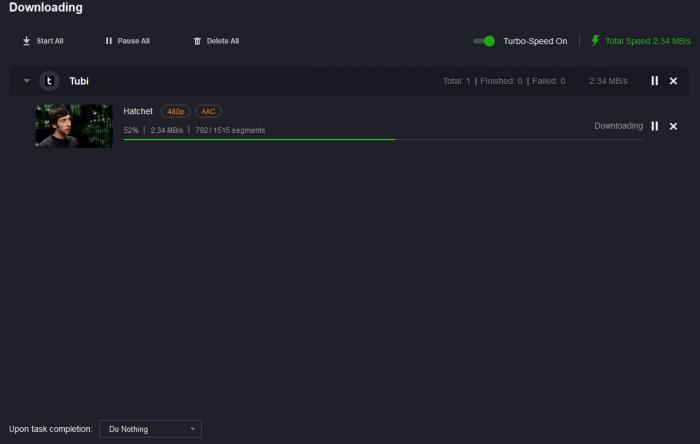Click the green lightning bolt speed icon
The image size is (700, 444).
(x=595, y=41)
